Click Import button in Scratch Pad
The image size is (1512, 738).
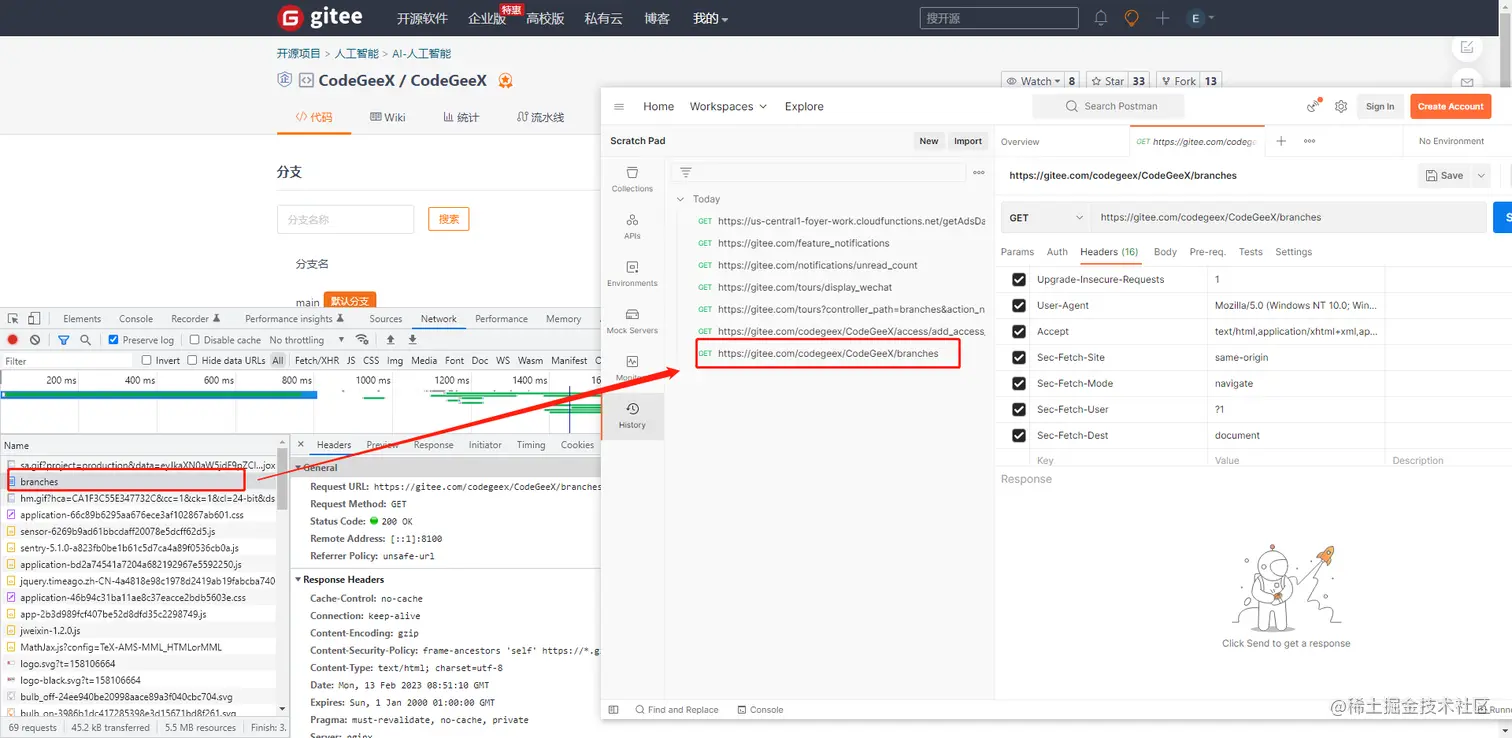tap(968, 141)
